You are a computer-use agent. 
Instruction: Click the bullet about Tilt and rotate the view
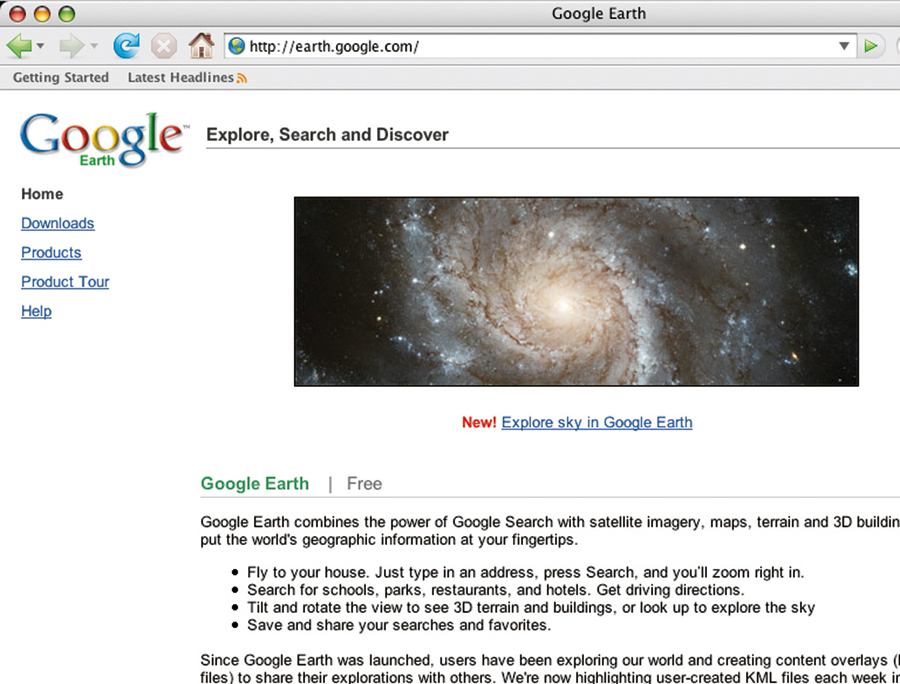531,608
